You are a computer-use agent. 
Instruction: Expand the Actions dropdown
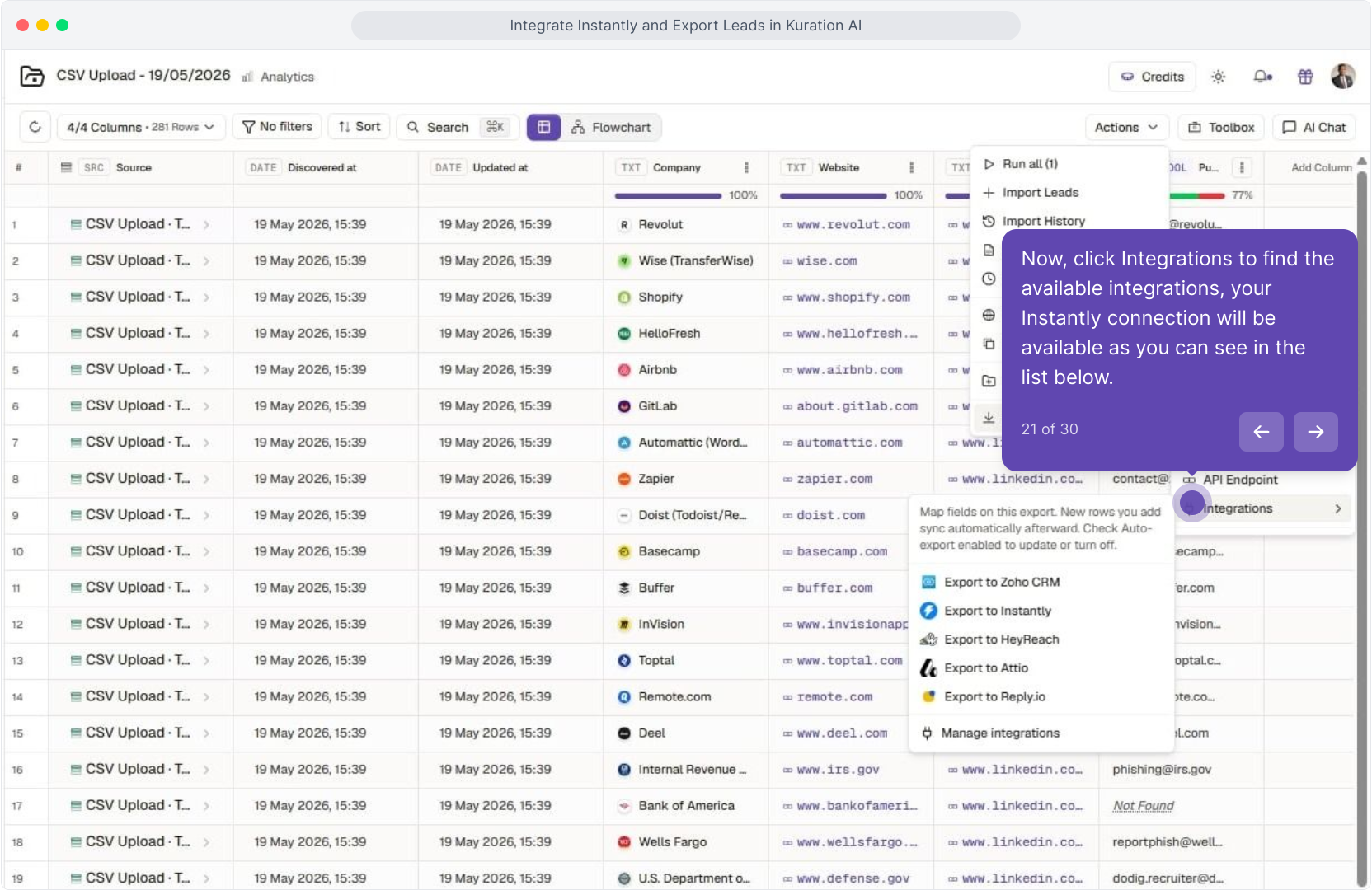(x=1126, y=127)
